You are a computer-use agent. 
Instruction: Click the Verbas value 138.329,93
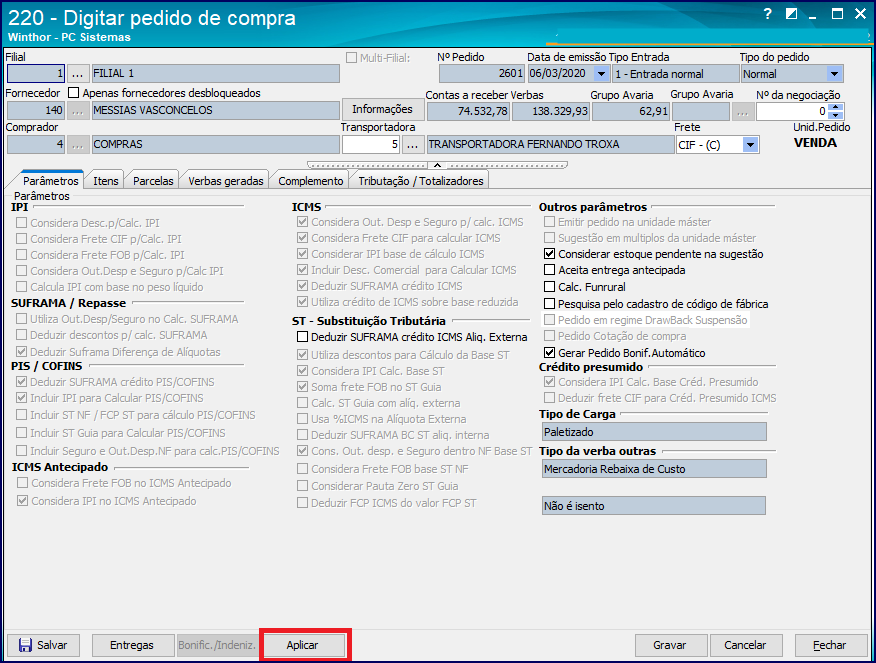[x=550, y=112]
